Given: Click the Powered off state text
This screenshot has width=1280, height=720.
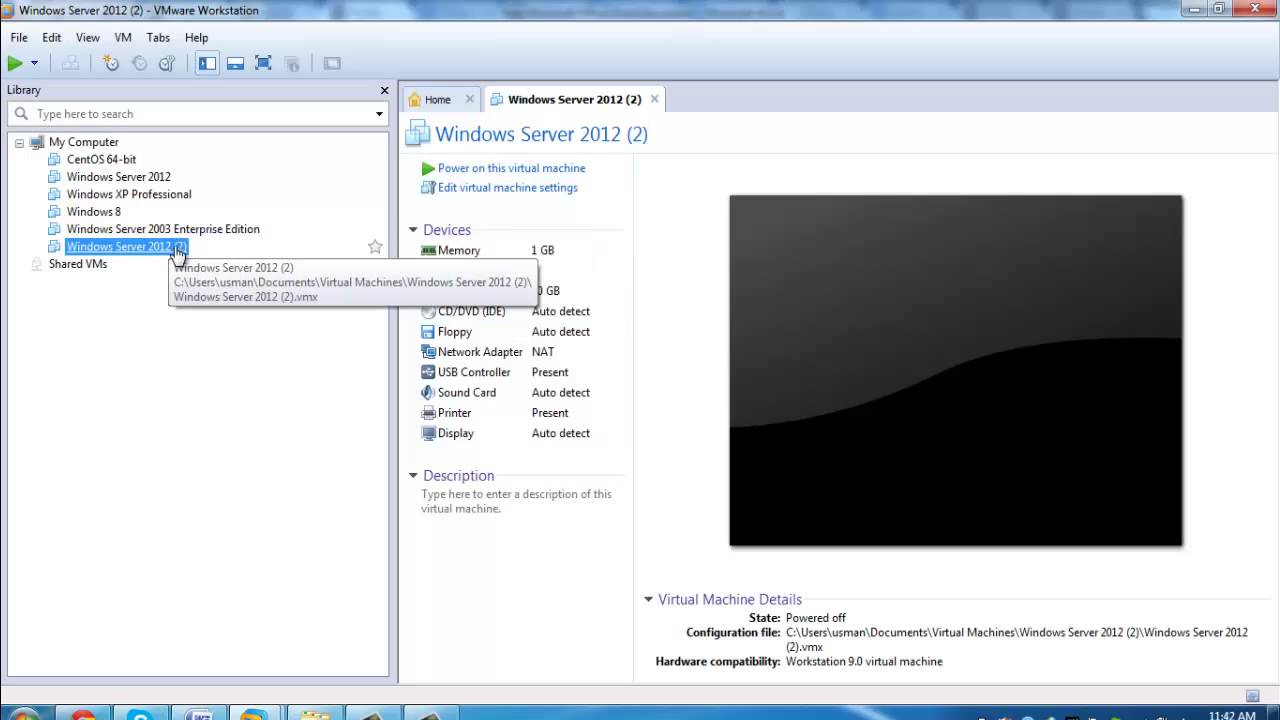Looking at the screenshot, I should tap(815, 618).
